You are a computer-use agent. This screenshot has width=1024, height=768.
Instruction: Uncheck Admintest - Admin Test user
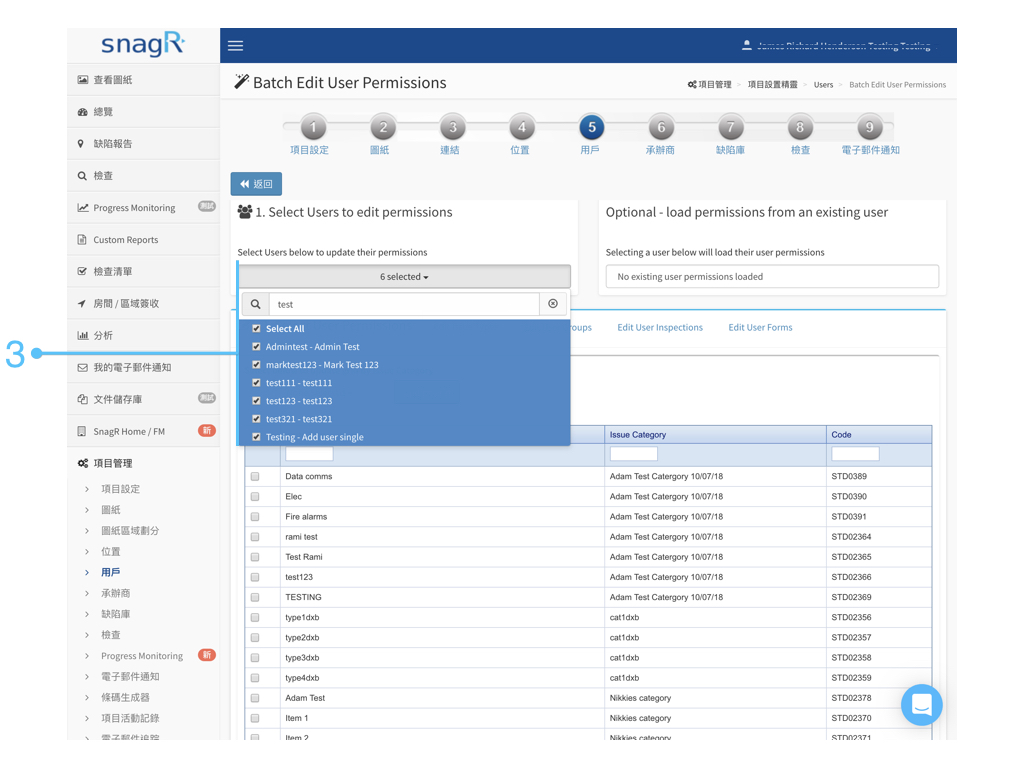coord(256,347)
